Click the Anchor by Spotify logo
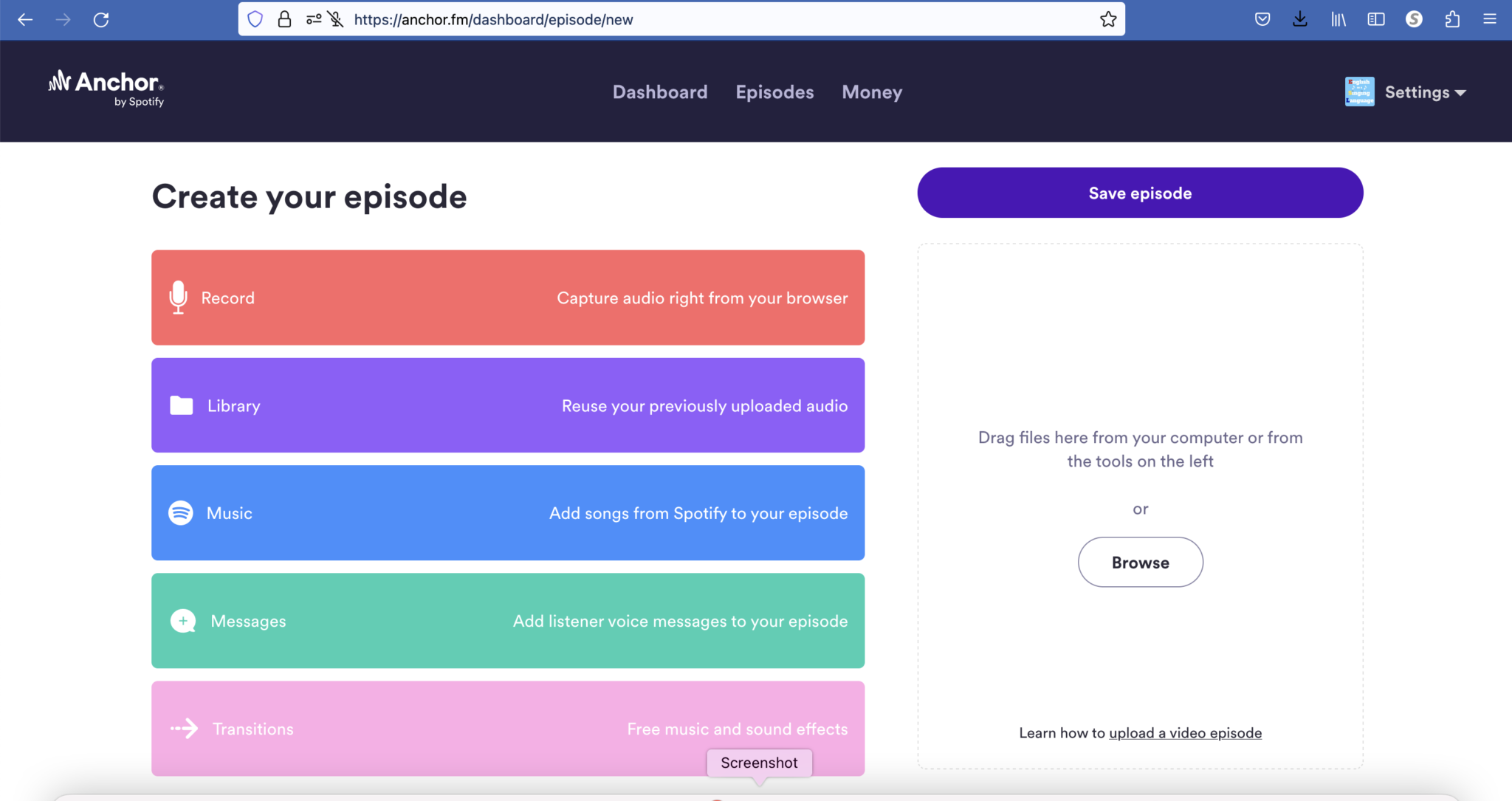Image resolution: width=1512 pixels, height=801 pixels. tap(104, 90)
